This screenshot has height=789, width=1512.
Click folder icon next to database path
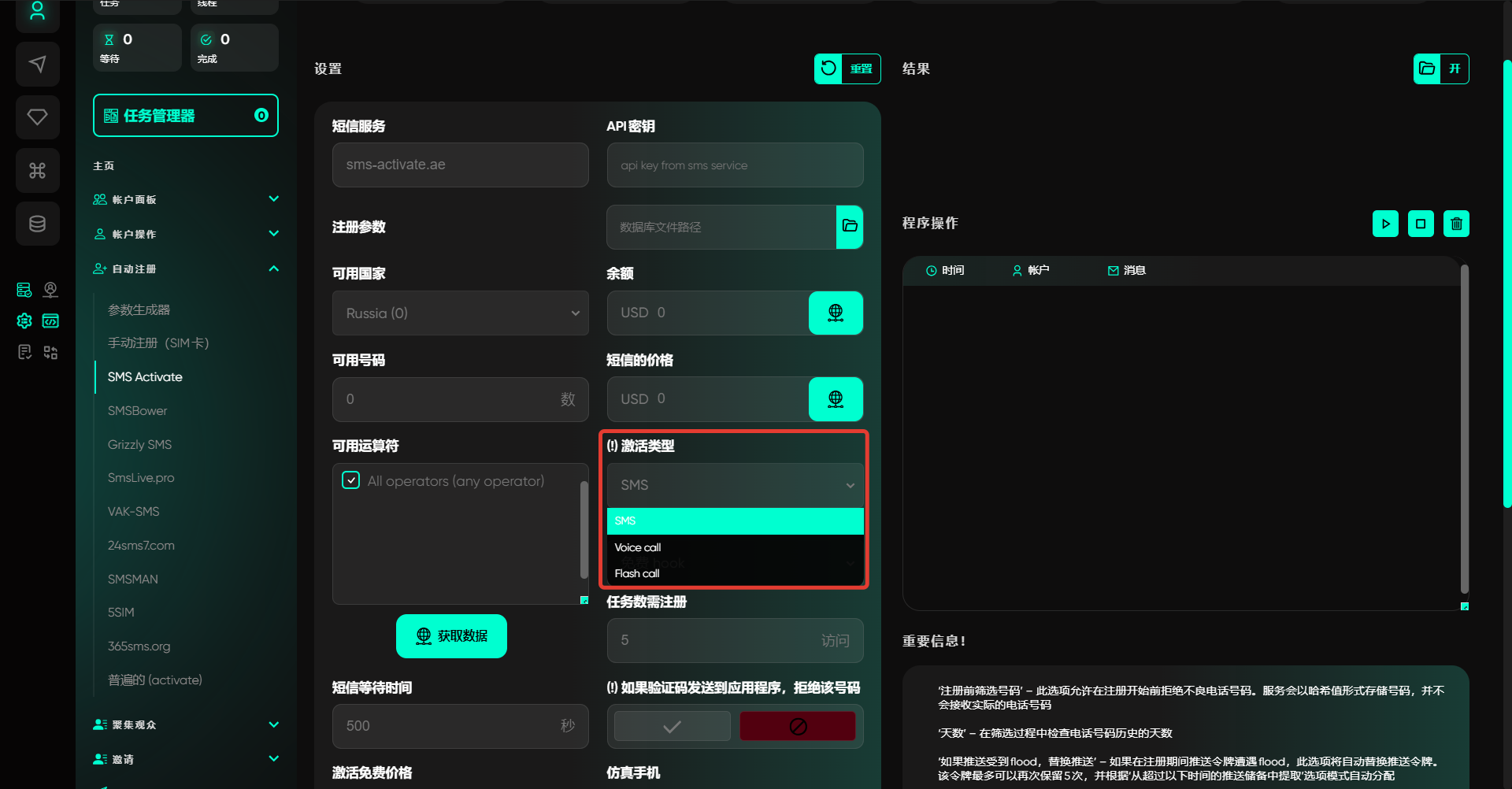[850, 227]
